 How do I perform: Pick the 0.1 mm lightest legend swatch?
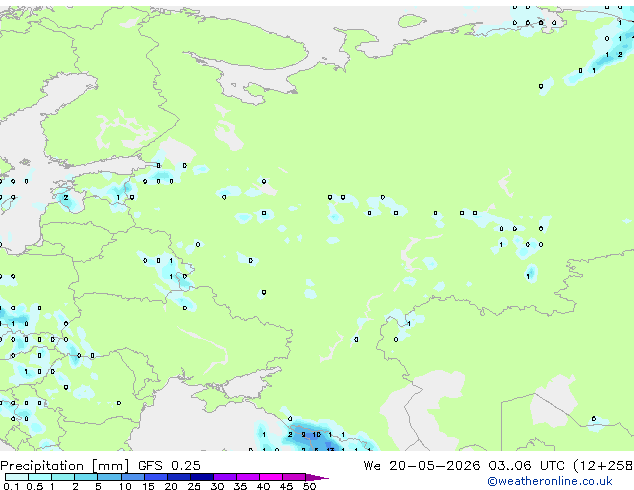17,477
